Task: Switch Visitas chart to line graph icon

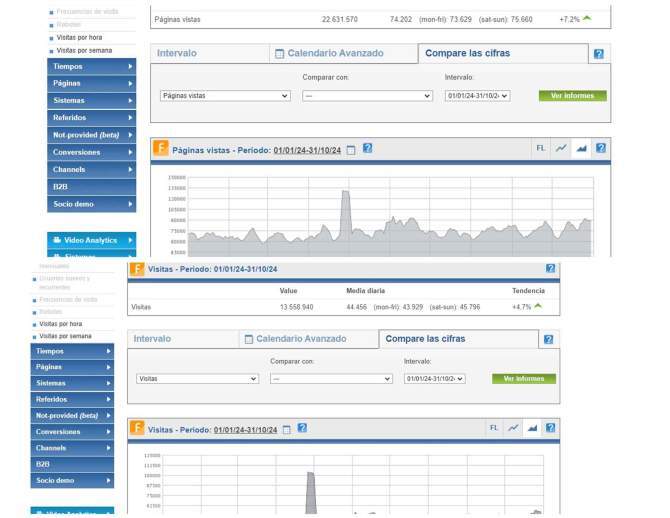Action: coord(513,428)
